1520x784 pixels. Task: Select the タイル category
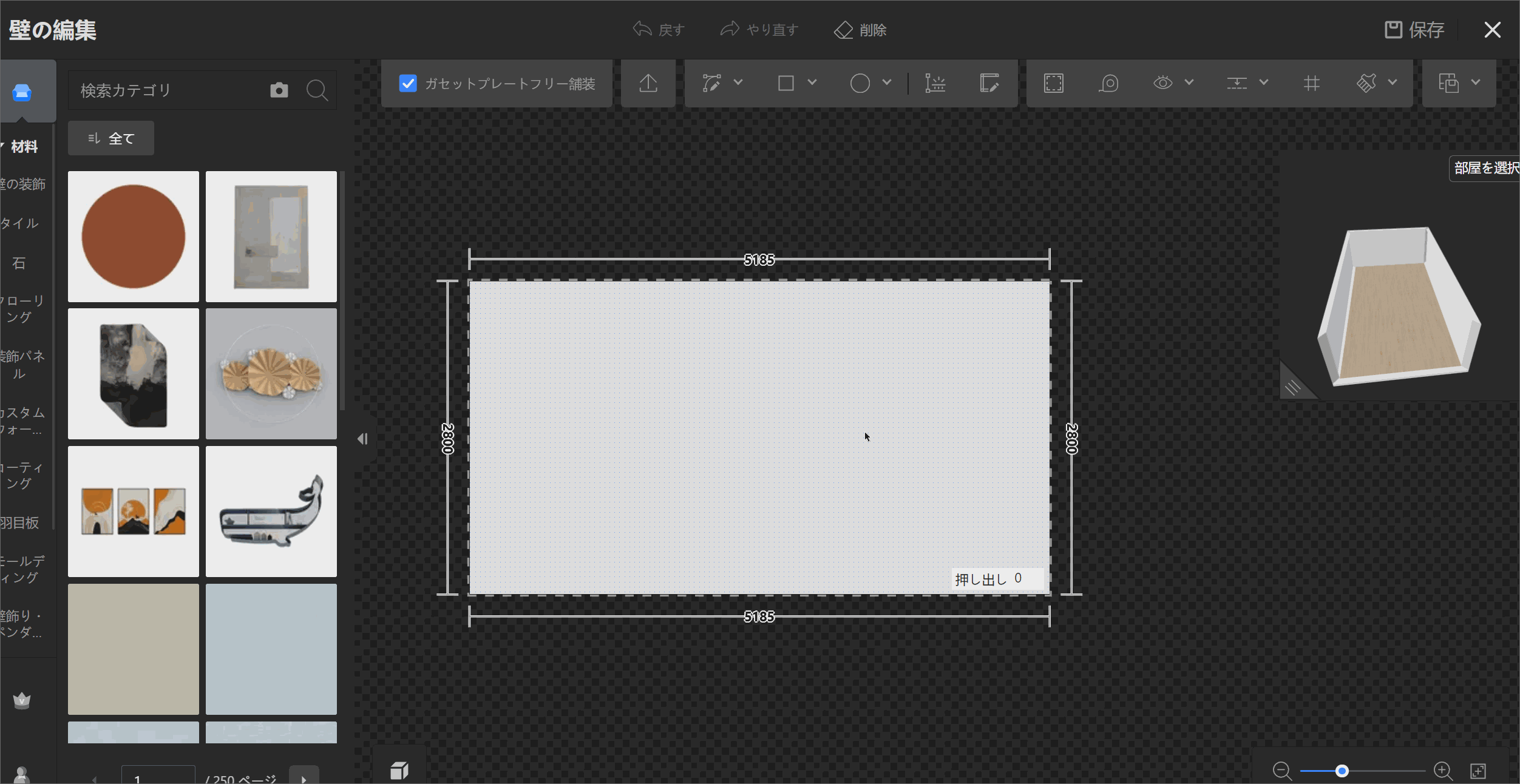[x=20, y=223]
